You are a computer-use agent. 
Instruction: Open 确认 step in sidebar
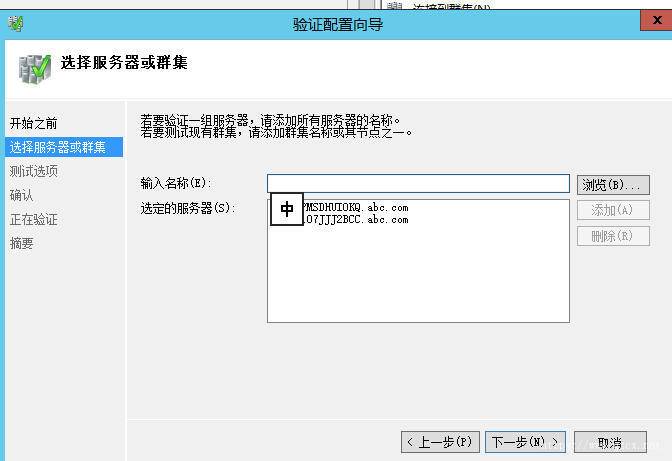(x=21, y=195)
